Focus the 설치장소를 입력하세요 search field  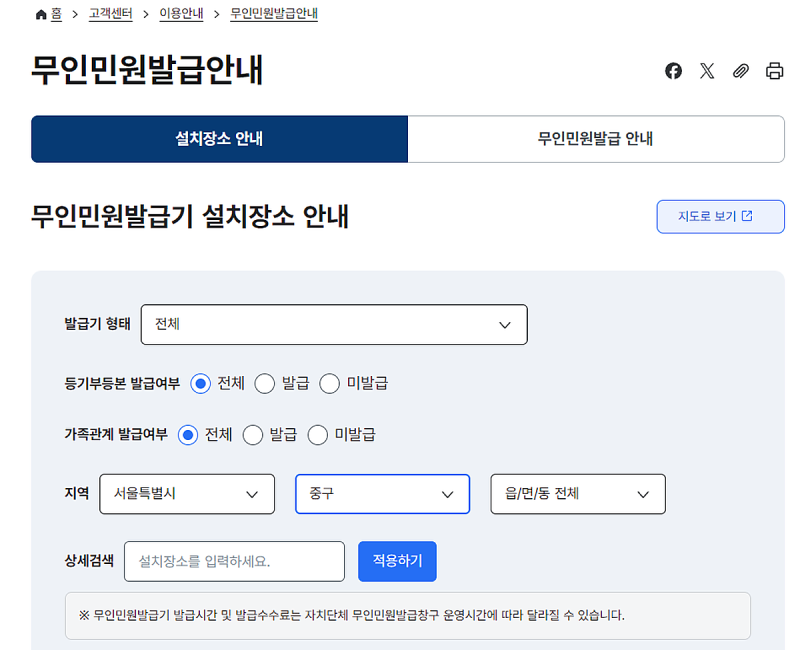tap(234, 561)
